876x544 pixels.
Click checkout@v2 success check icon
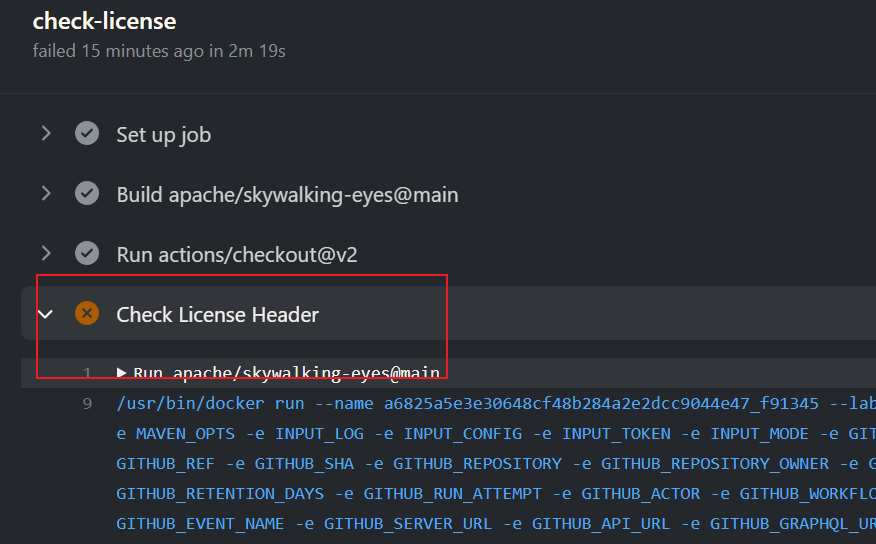87,254
